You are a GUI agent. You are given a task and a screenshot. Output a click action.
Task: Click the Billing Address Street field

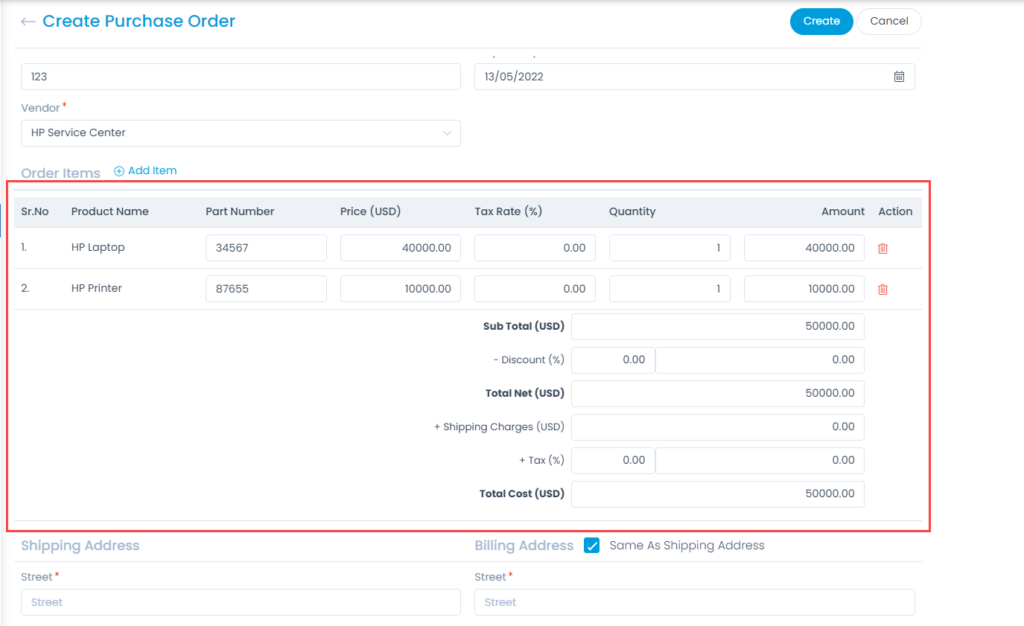[694, 602]
